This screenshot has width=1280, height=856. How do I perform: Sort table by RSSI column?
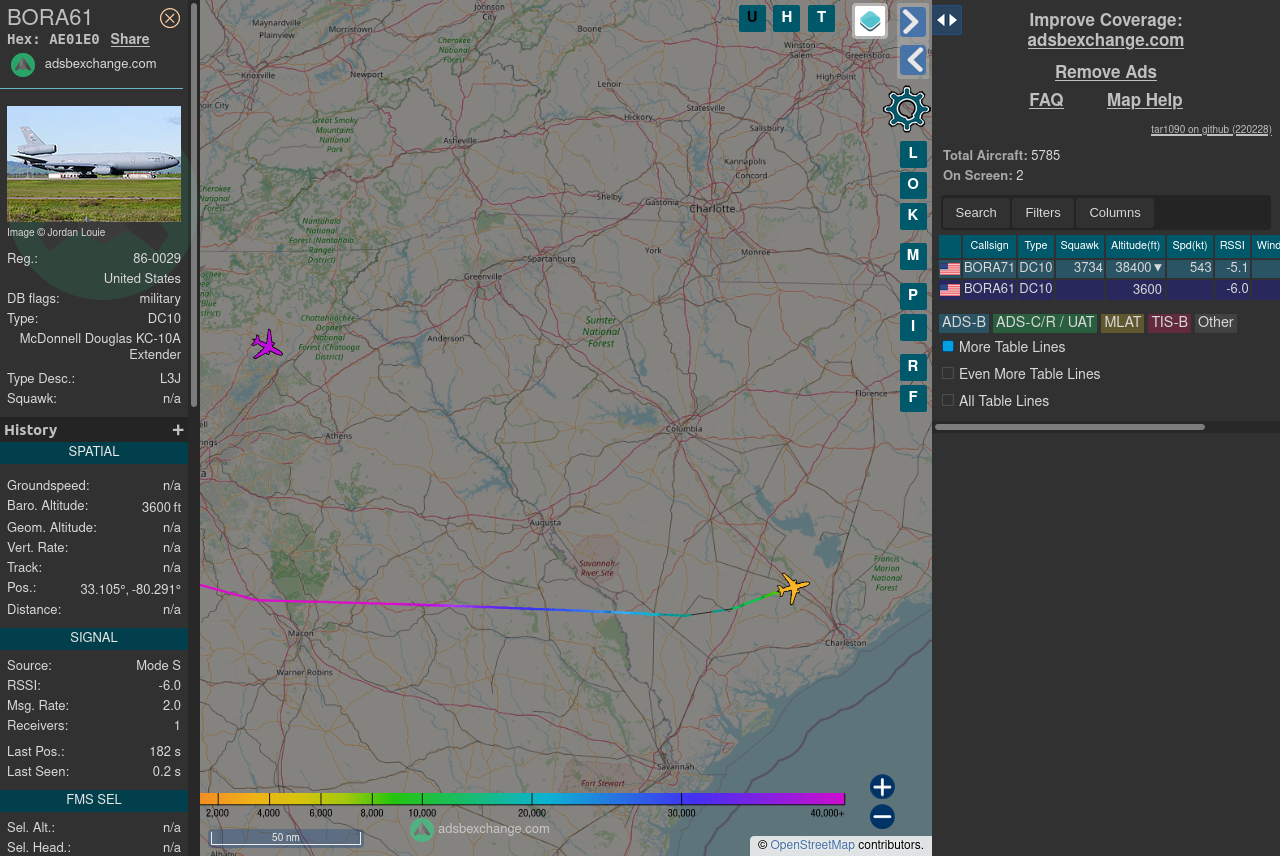(x=1233, y=246)
